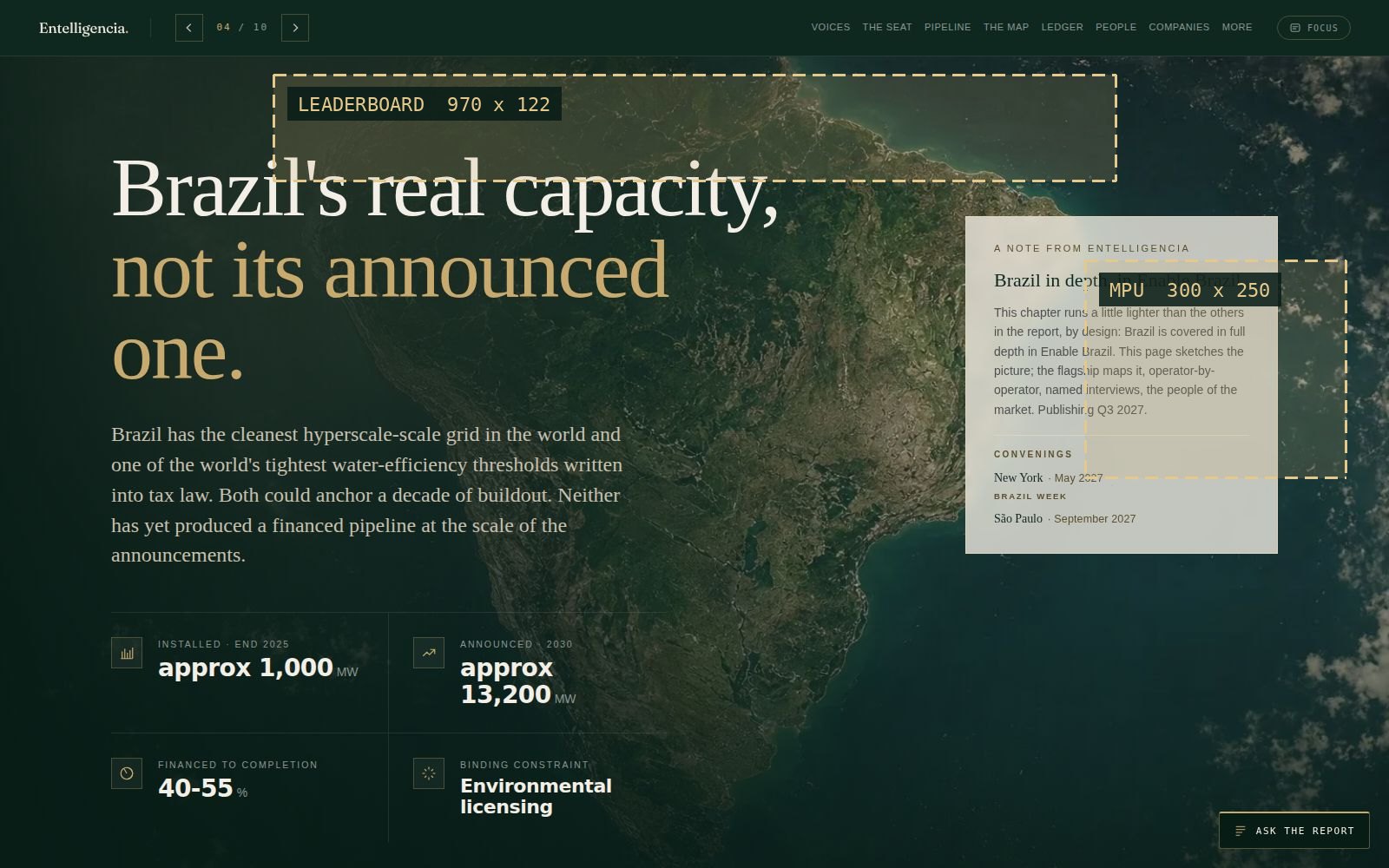Click the "approx 1,000" installed value
Image resolution: width=1389 pixels, height=868 pixels.
click(x=246, y=667)
